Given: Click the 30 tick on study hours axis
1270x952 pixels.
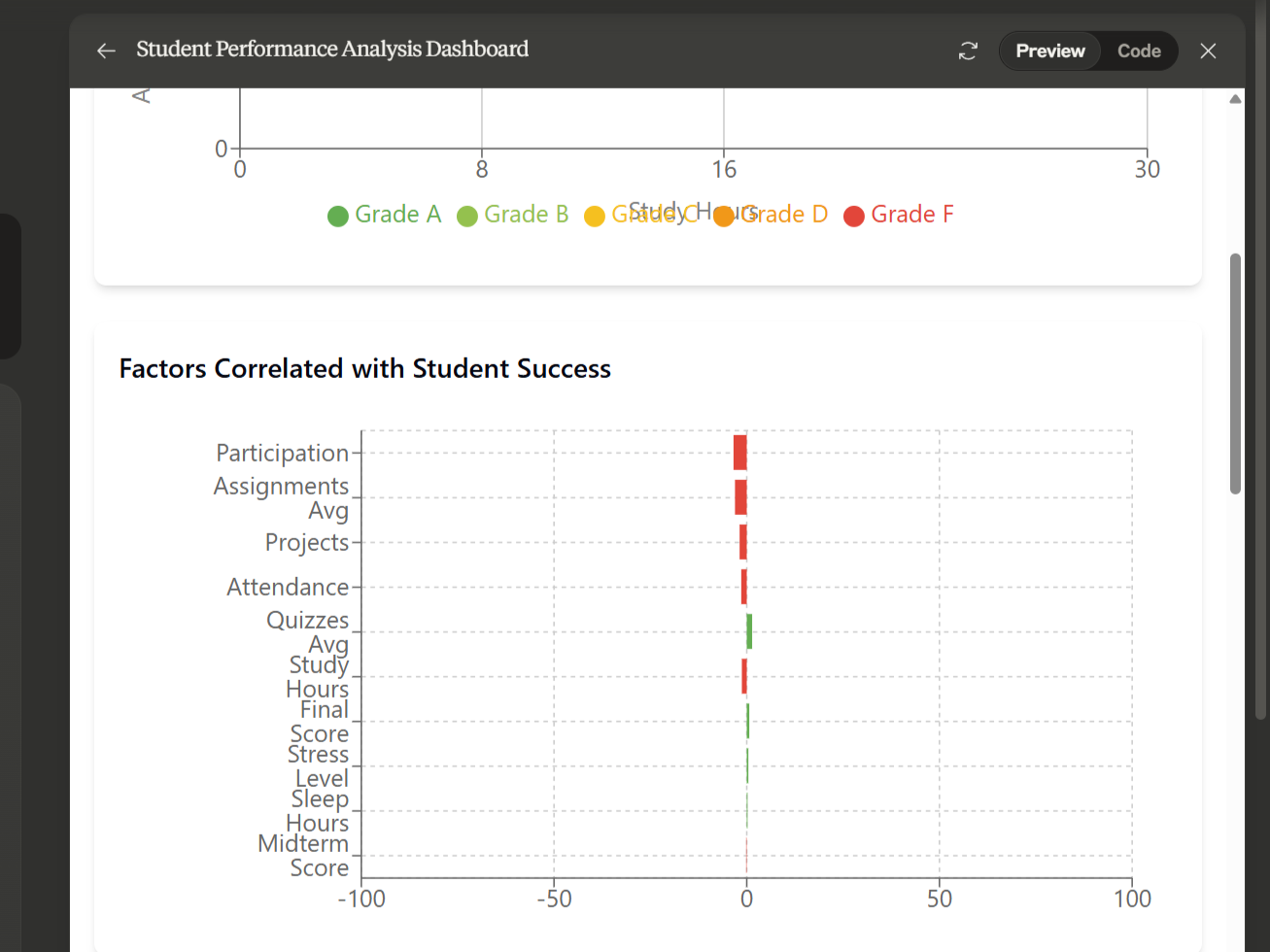Looking at the screenshot, I should coord(1148,169).
